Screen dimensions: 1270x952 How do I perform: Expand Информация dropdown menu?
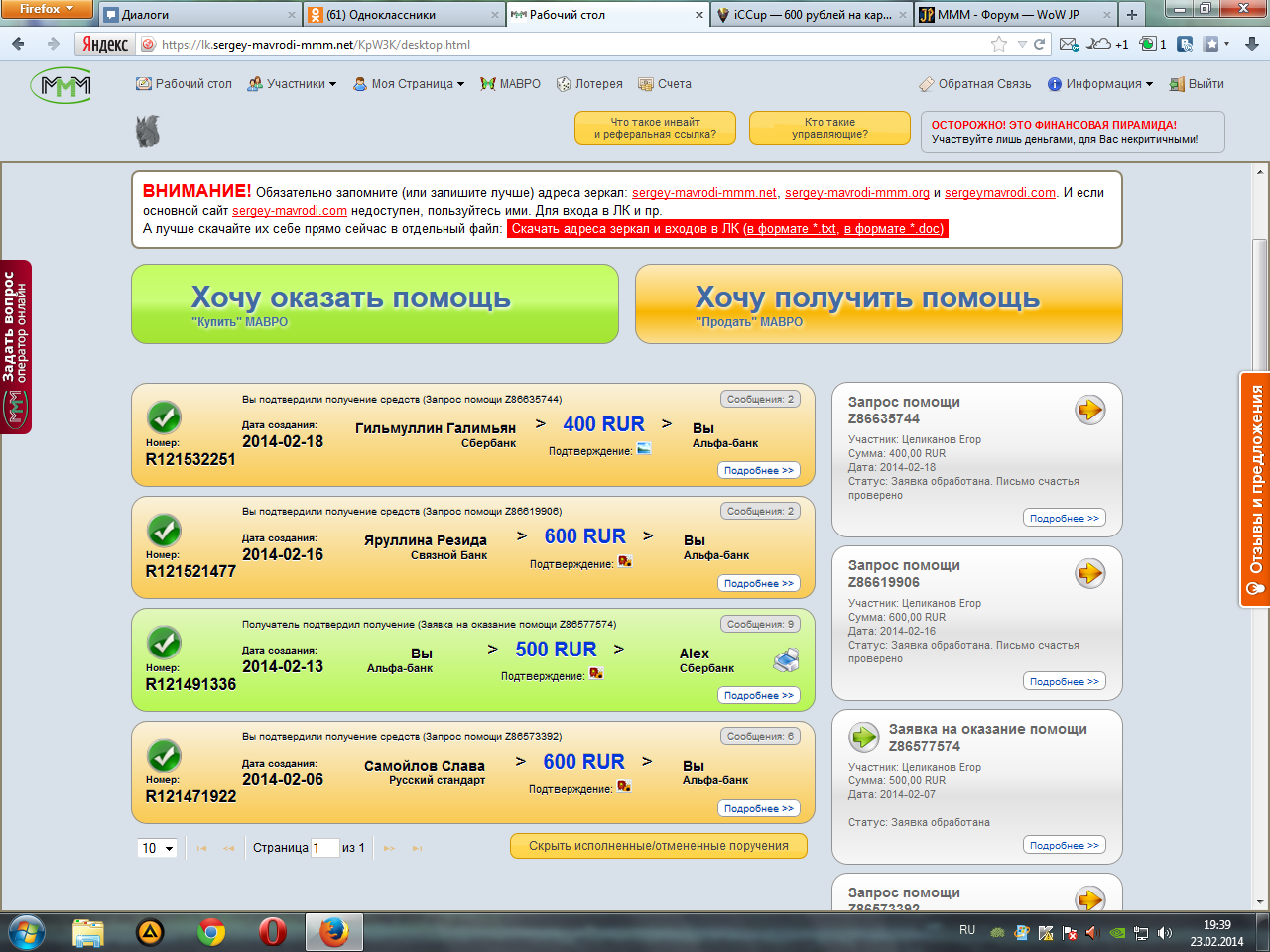click(x=1100, y=84)
